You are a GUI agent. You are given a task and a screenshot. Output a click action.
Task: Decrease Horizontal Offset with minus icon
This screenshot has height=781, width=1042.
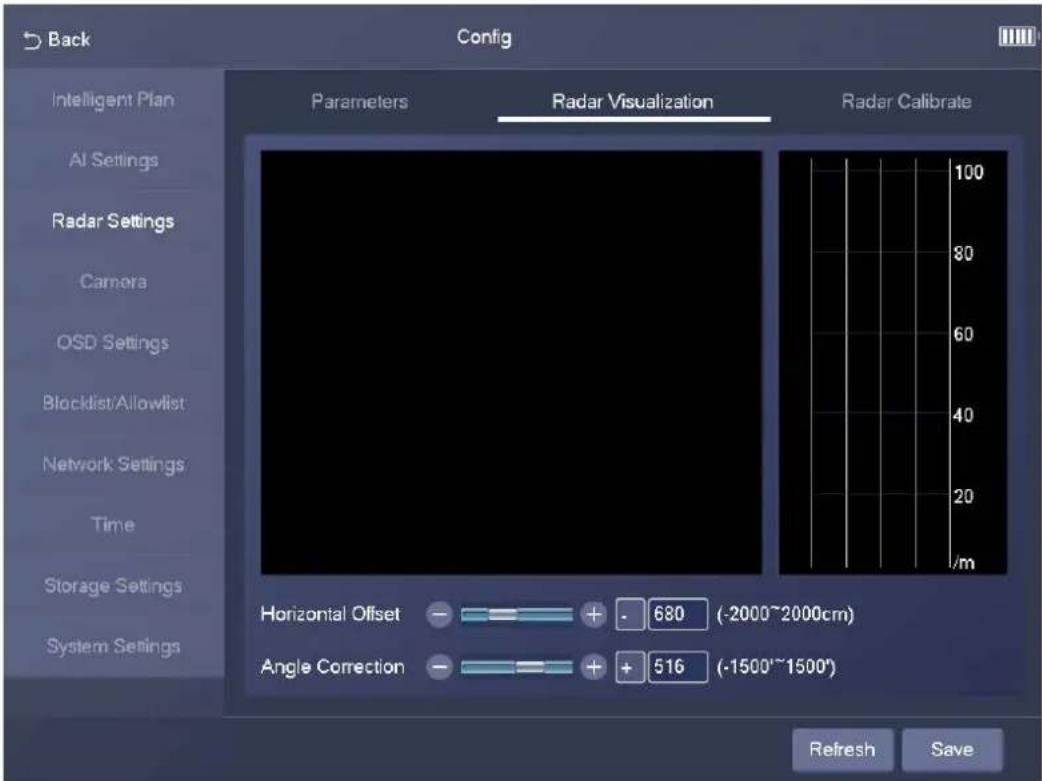pyautogui.click(x=439, y=614)
